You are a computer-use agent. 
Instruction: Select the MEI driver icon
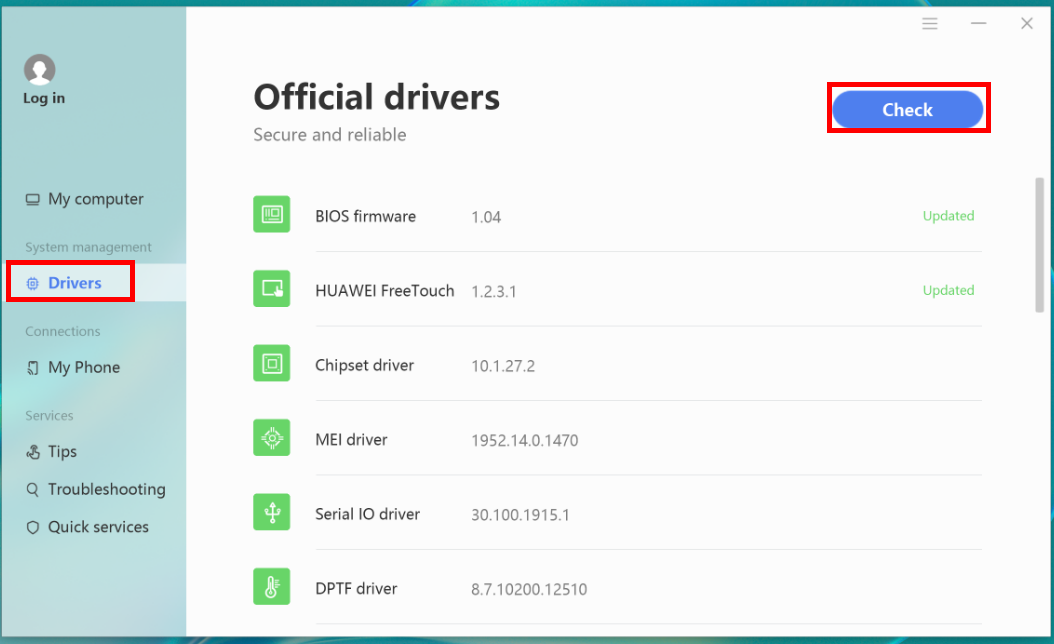(271, 437)
